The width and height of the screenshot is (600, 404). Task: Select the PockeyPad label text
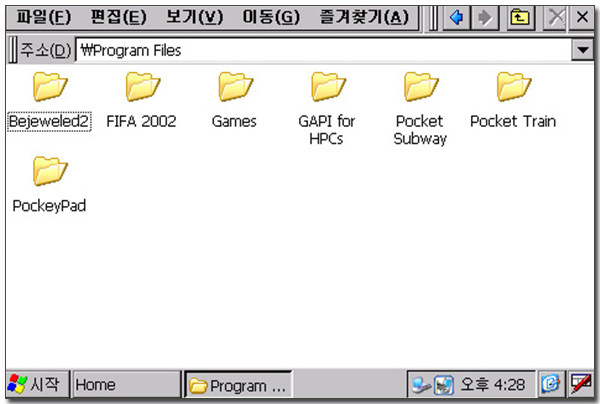49,206
